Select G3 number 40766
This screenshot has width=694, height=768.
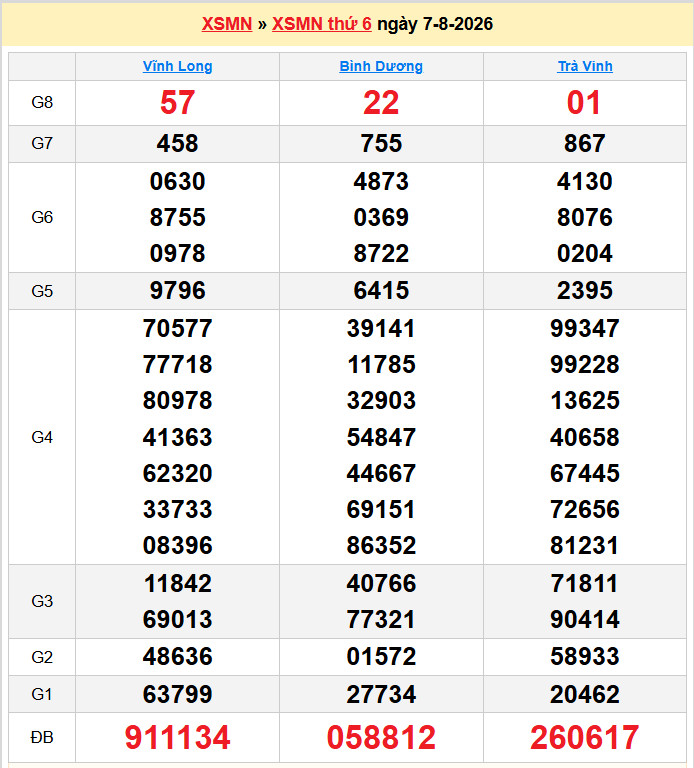(381, 584)
